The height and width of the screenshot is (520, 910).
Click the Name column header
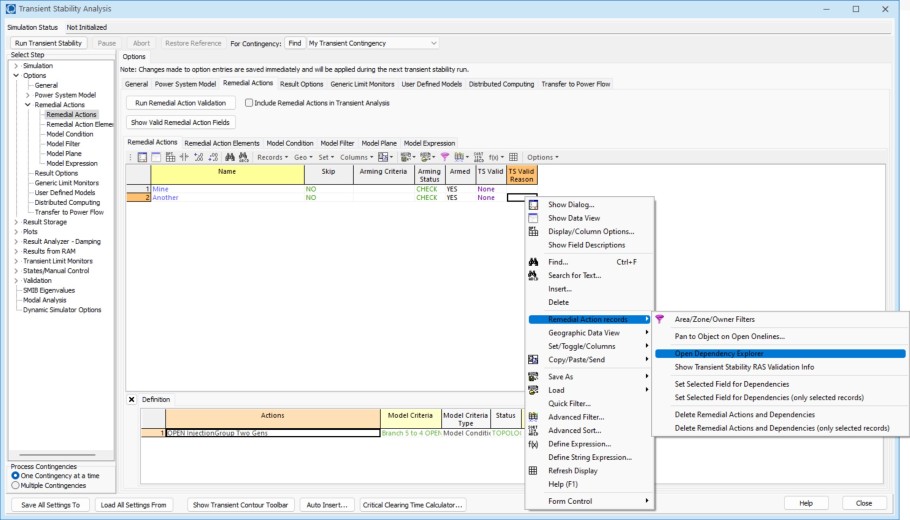[x=227, y=172]
